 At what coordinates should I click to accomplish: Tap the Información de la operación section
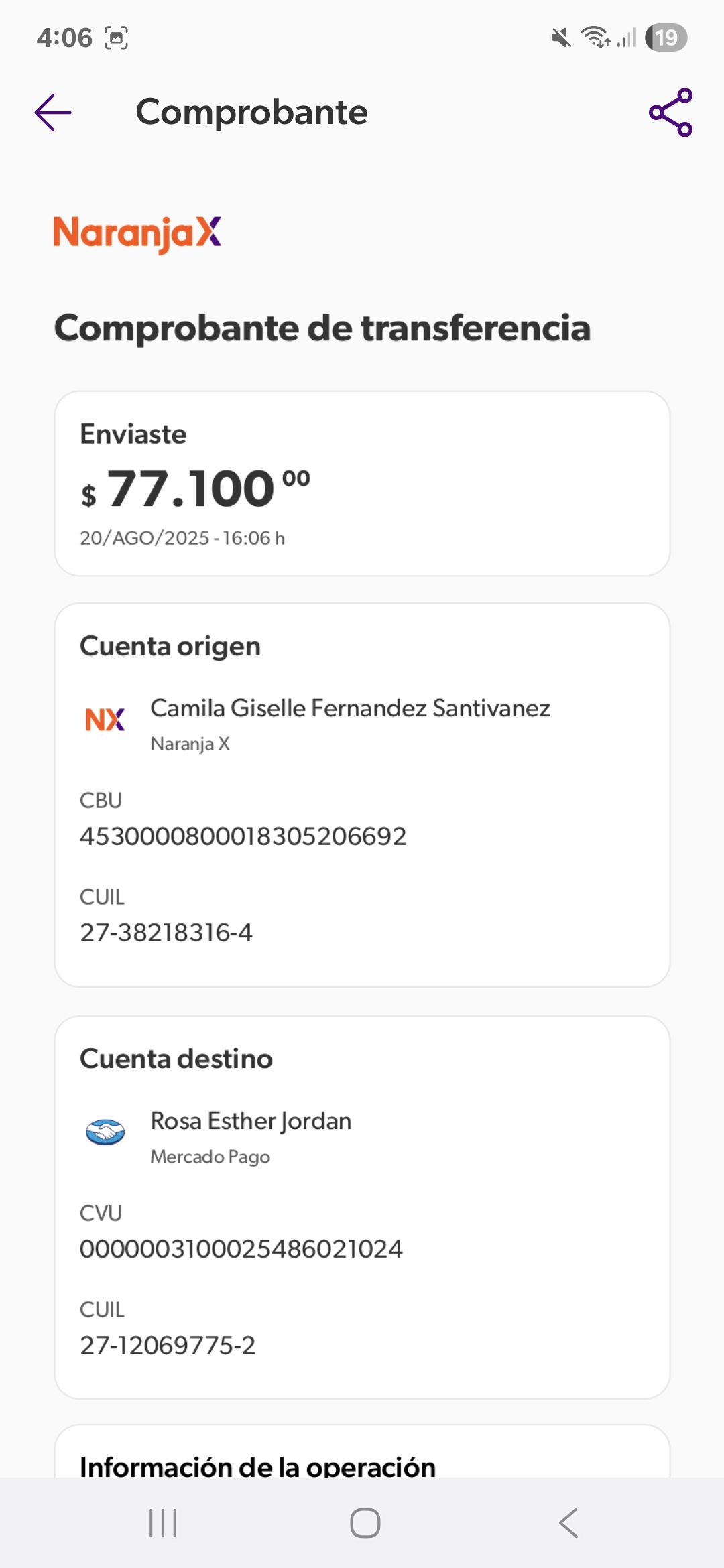(x=258, y=1466)
